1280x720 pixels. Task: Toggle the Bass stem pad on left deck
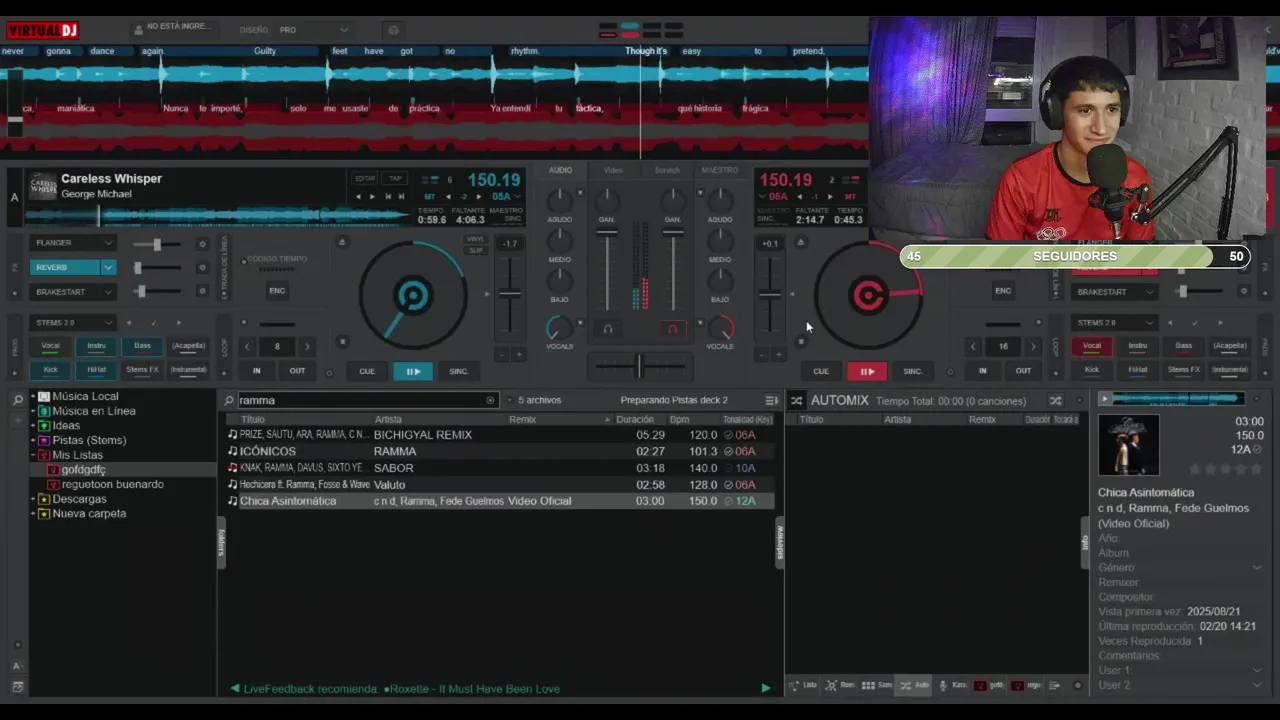point(142,346)
